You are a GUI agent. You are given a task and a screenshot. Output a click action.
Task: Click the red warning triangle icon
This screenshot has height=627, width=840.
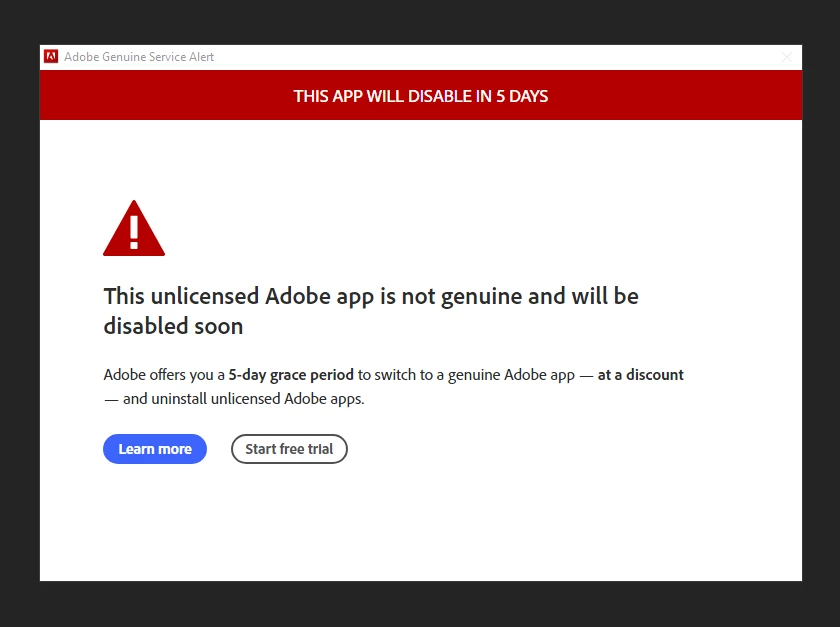(x=134, y=228)
